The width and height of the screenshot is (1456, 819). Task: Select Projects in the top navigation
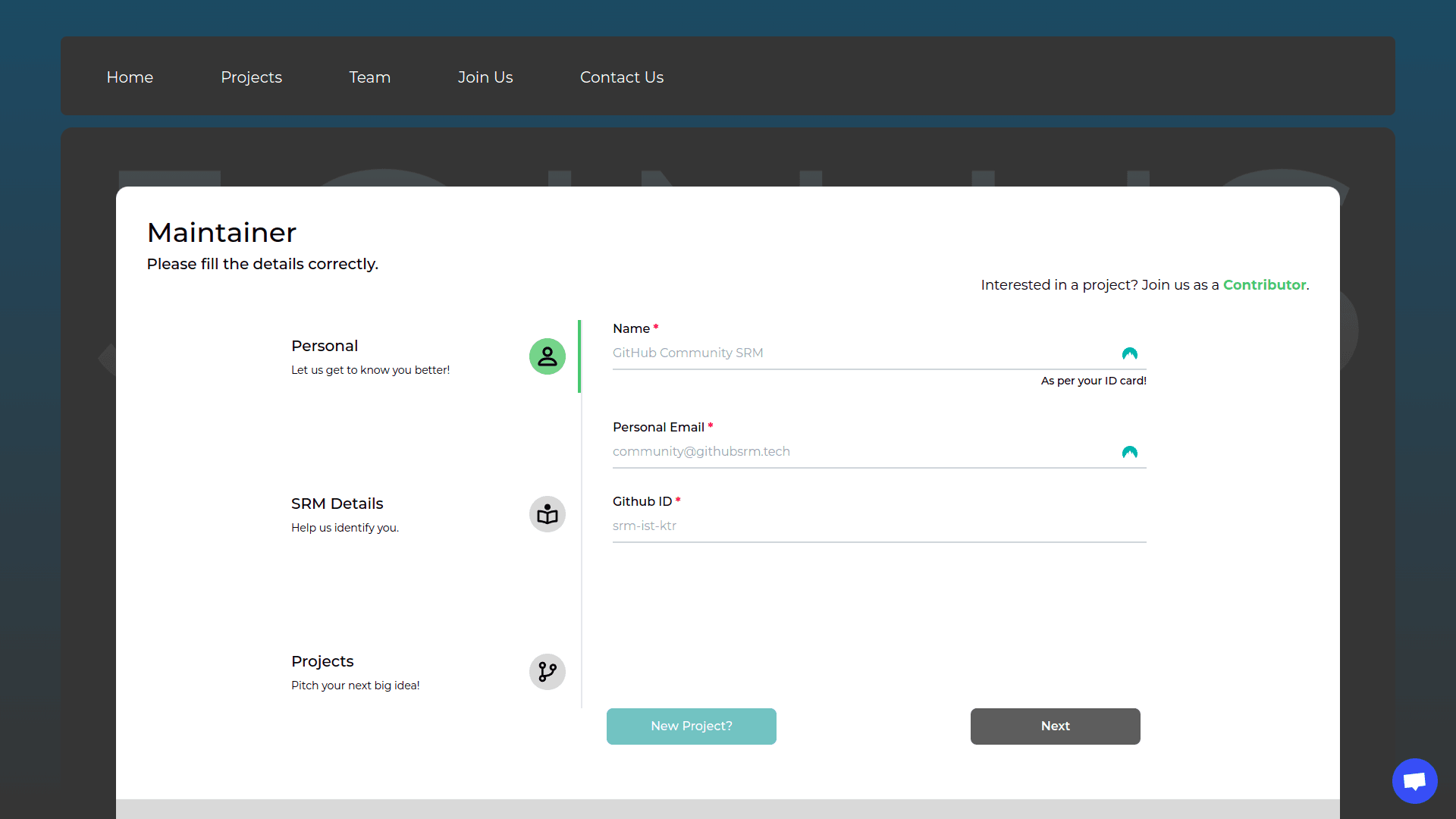[251, 77]
